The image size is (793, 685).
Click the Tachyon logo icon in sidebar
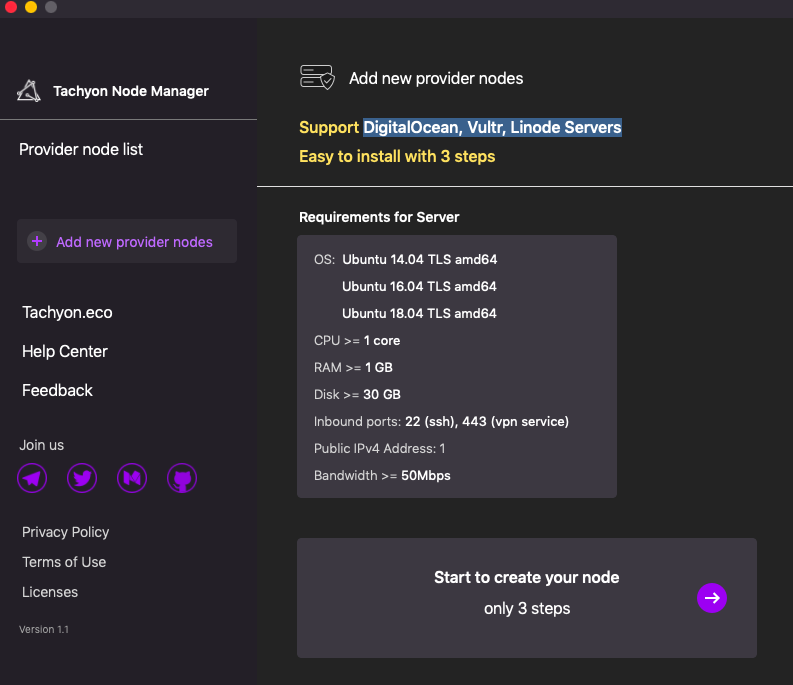click(29, 91)
